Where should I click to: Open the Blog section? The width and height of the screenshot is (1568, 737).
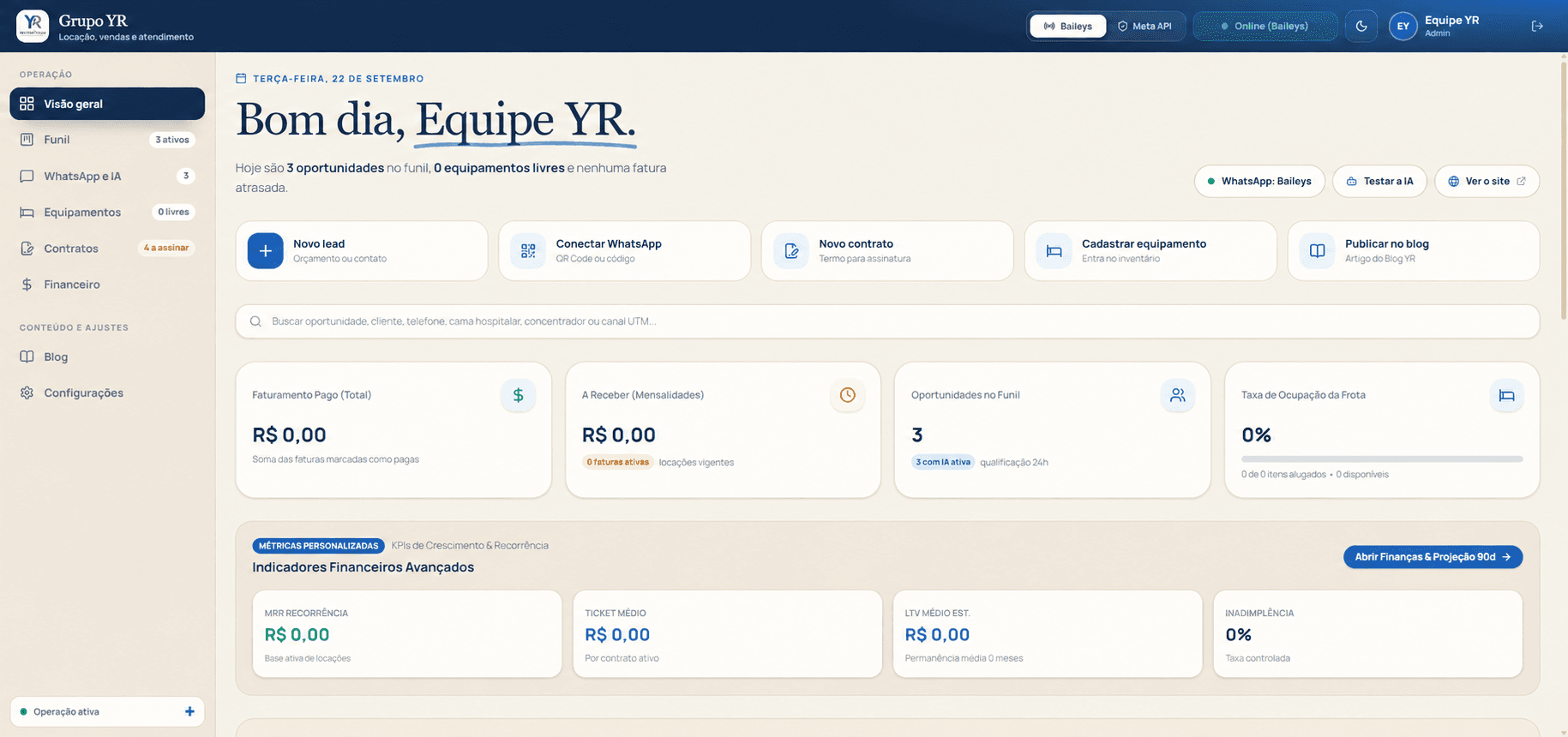point(107,357)
